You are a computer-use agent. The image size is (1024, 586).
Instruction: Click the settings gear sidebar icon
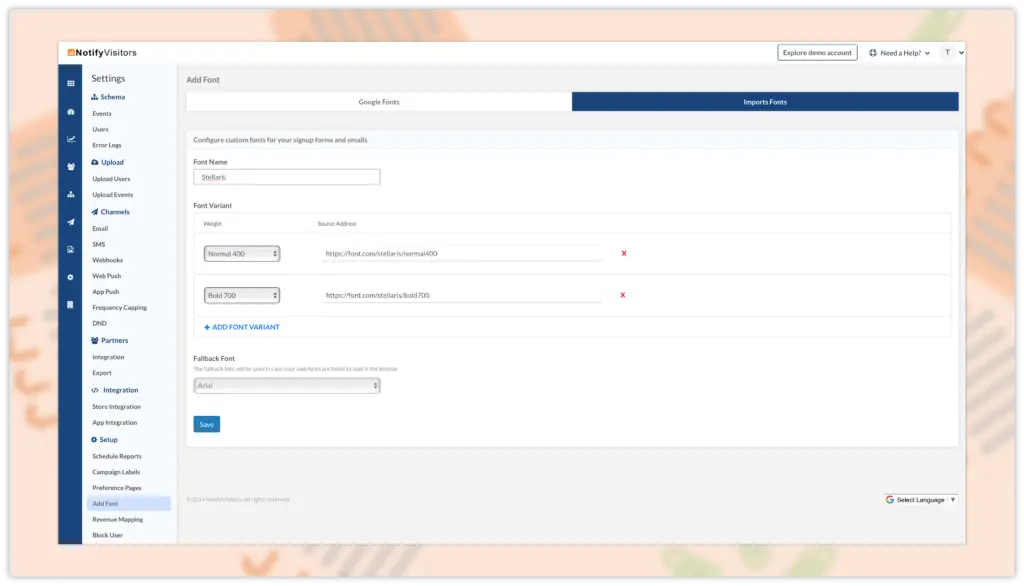pos(70,277)
